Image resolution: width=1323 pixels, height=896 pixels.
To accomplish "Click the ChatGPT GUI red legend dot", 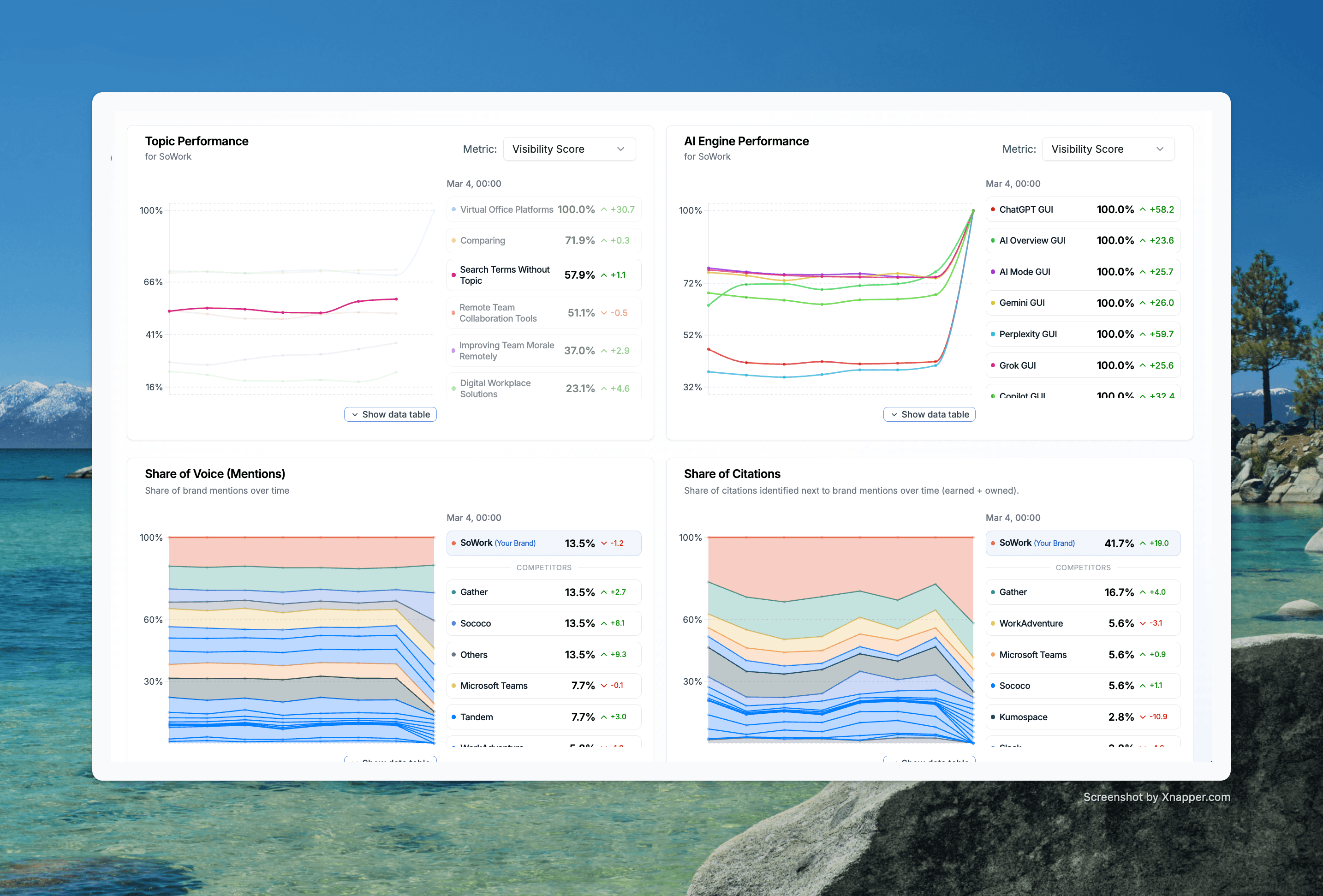I will (x=993, y=209).
